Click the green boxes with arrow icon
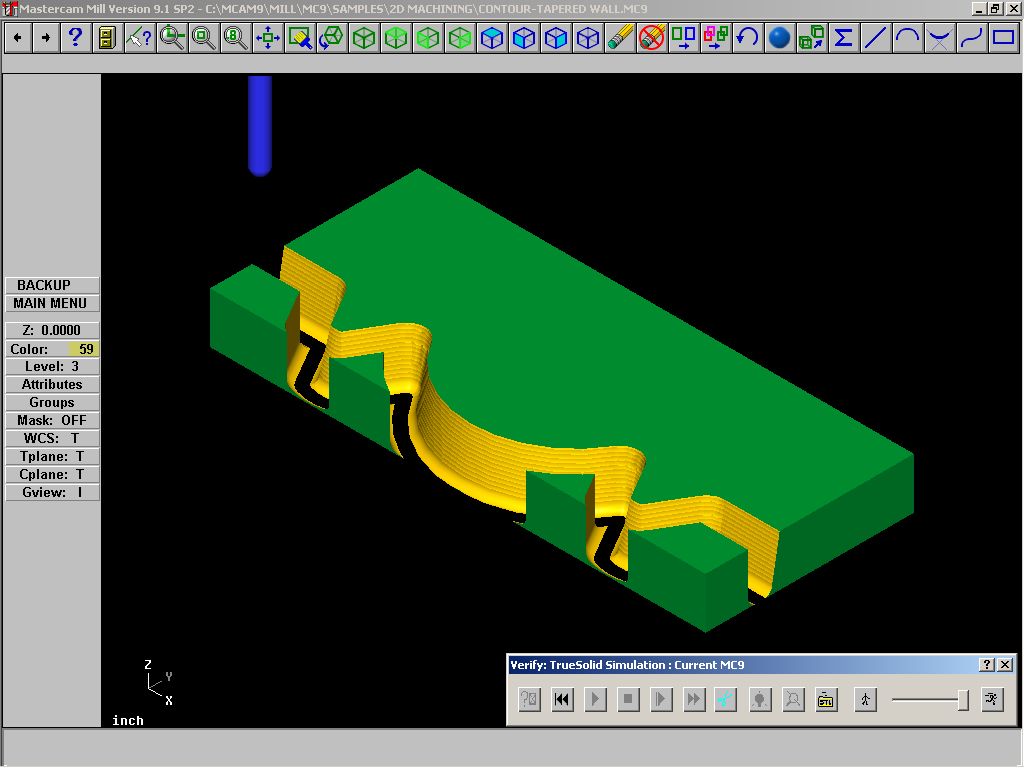 (x=812, y=38)
